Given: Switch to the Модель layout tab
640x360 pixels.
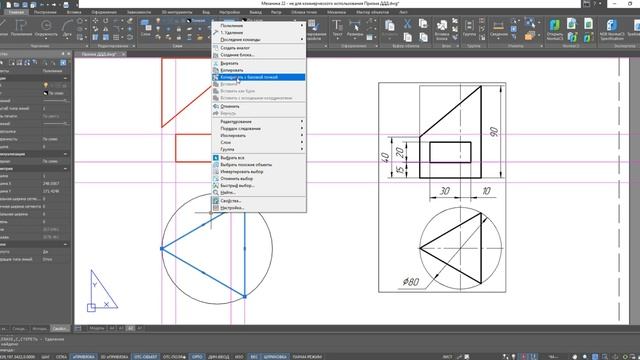Looking at the screenshot, I should 97,328.
